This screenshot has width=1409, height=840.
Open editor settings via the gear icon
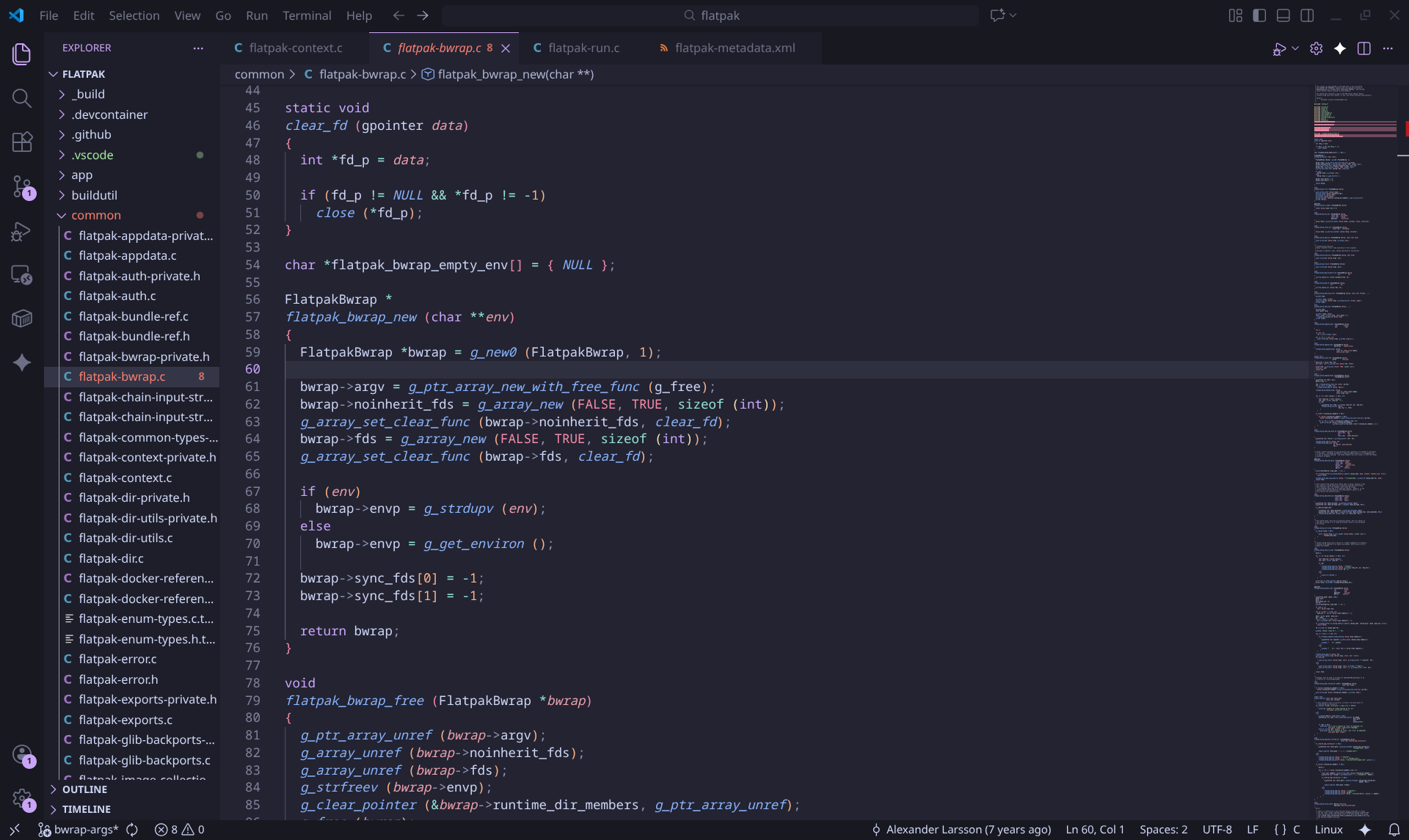(1317, 48)
